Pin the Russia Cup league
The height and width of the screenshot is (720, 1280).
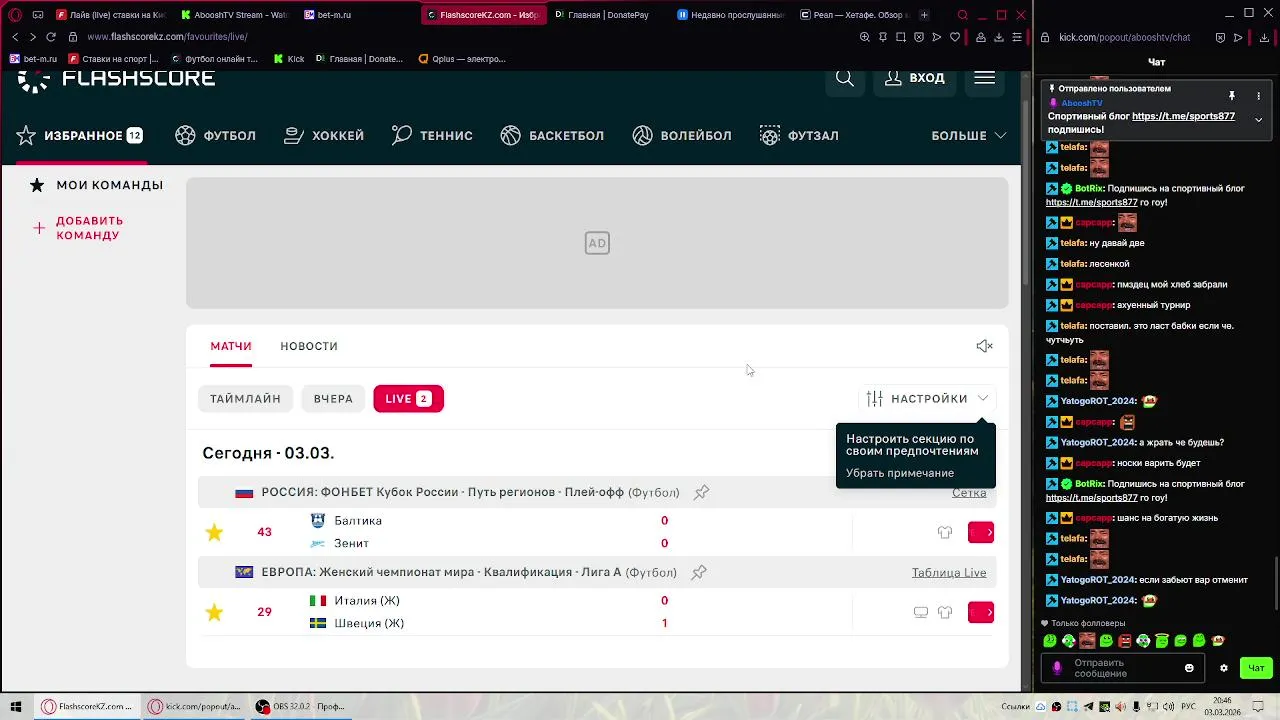[702, 492]
